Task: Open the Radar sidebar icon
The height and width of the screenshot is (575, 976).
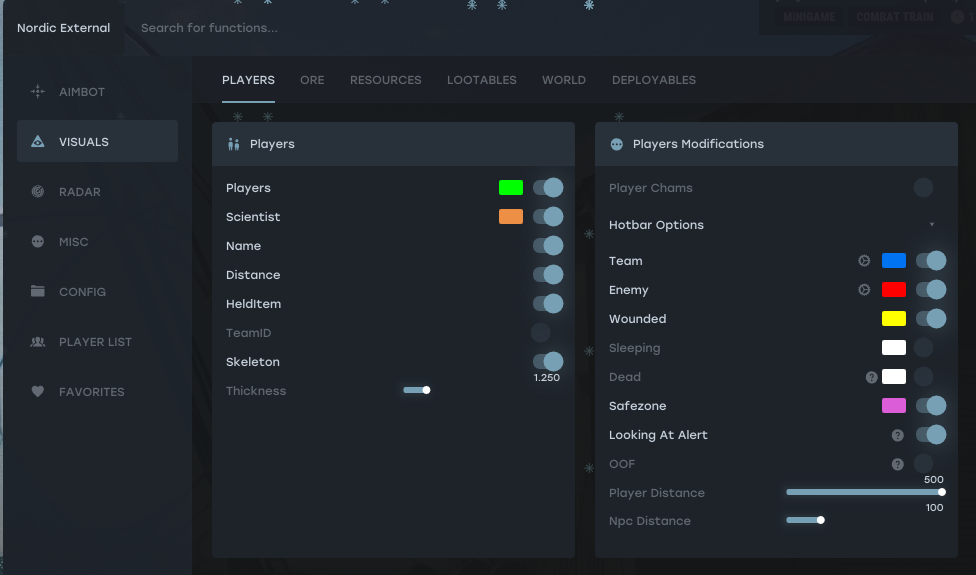Action: pos(37,191)
